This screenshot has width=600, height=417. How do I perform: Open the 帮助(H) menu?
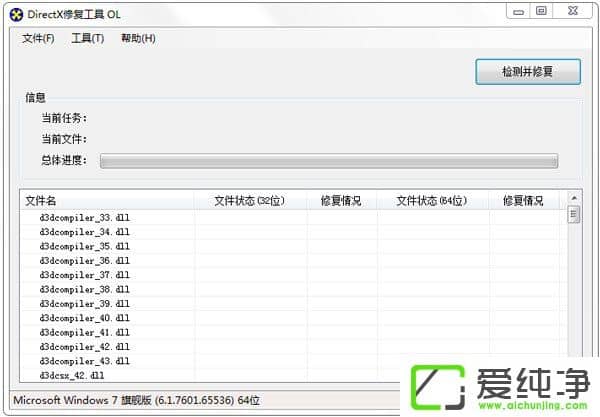click(x=138, y=38)
